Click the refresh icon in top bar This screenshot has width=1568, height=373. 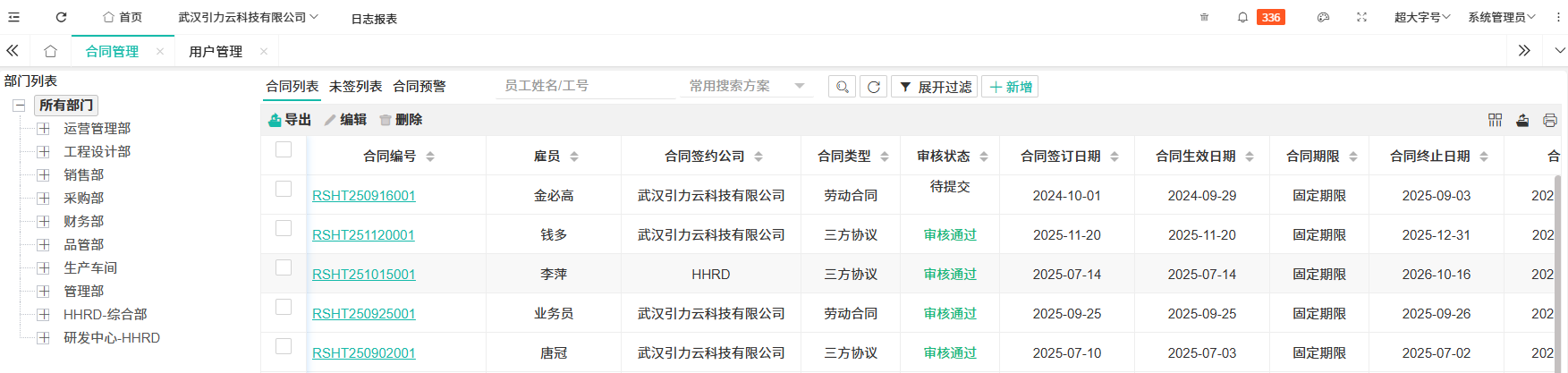coord(61,17)
